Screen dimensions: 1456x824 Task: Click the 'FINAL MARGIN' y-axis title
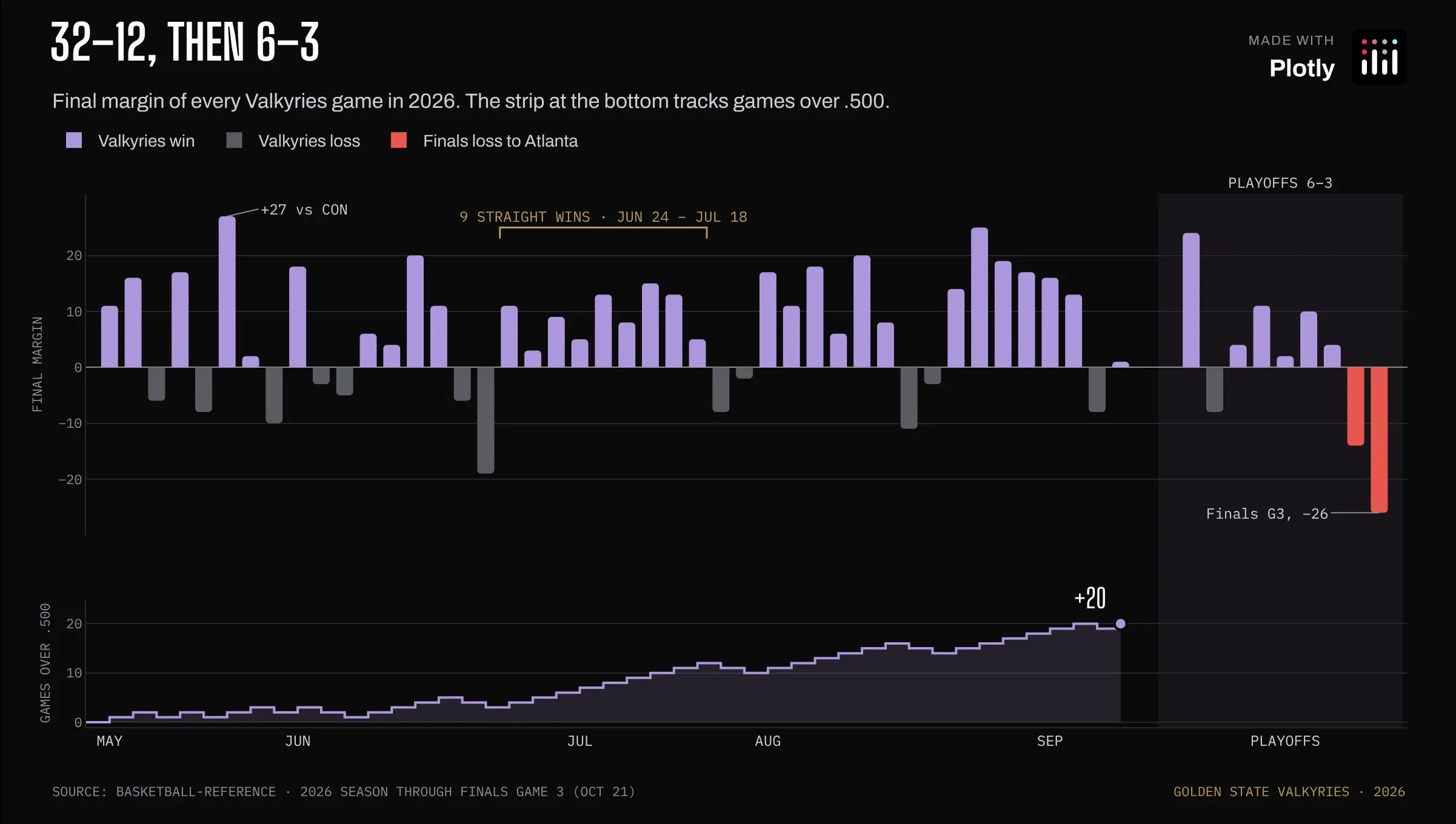[x=38, y=364]
